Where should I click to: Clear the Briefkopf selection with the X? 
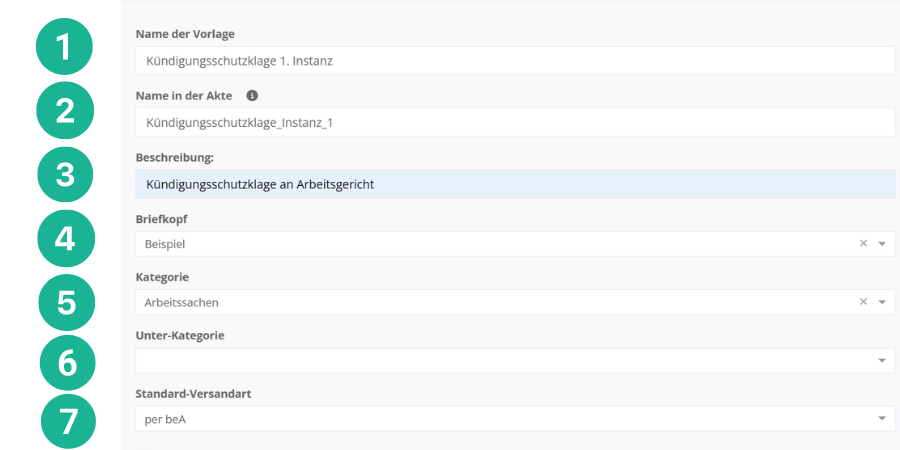[x=863, y=243]
